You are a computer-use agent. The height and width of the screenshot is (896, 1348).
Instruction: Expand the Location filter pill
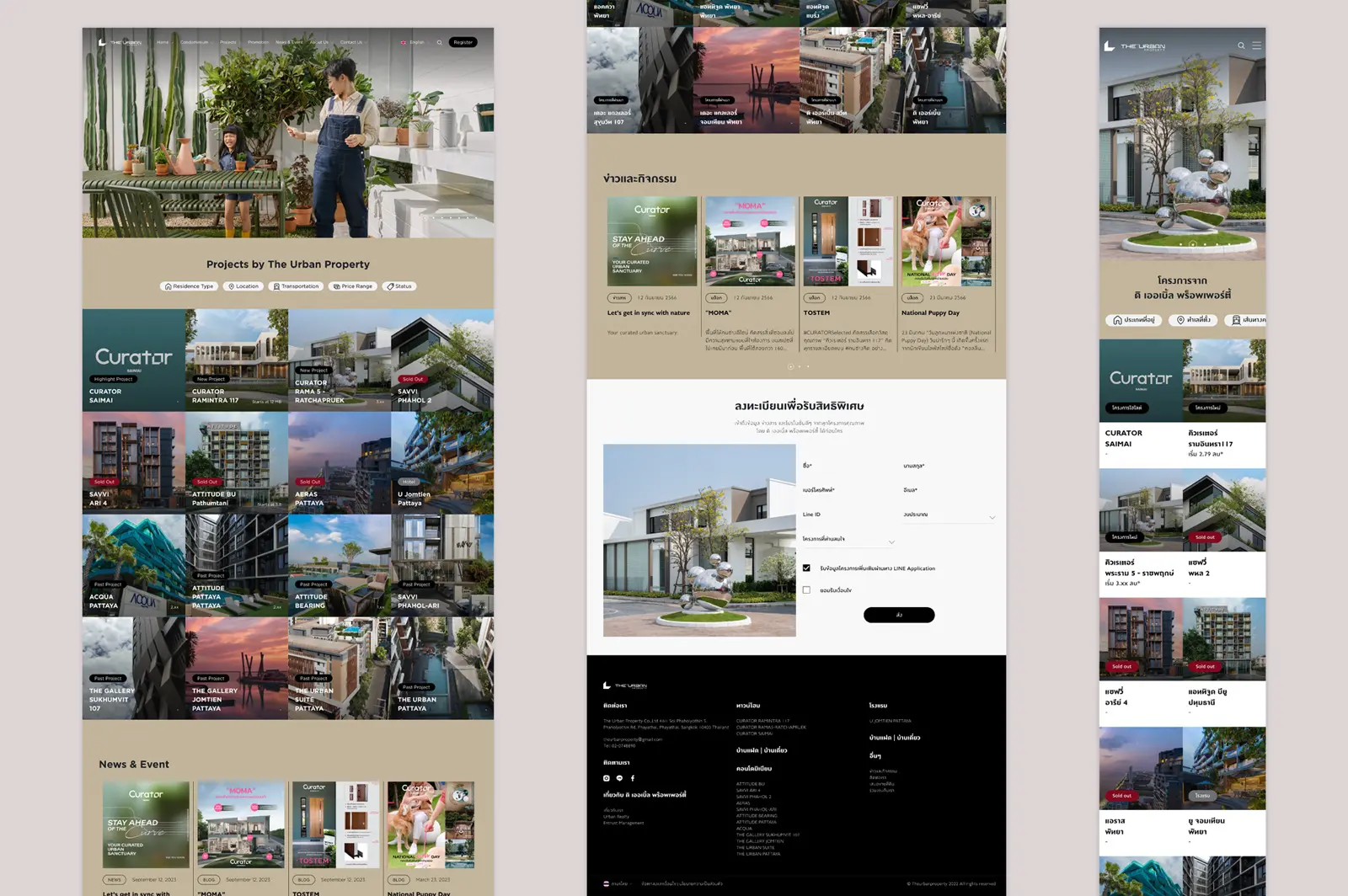pyautogui.click(x=243, y=286)
